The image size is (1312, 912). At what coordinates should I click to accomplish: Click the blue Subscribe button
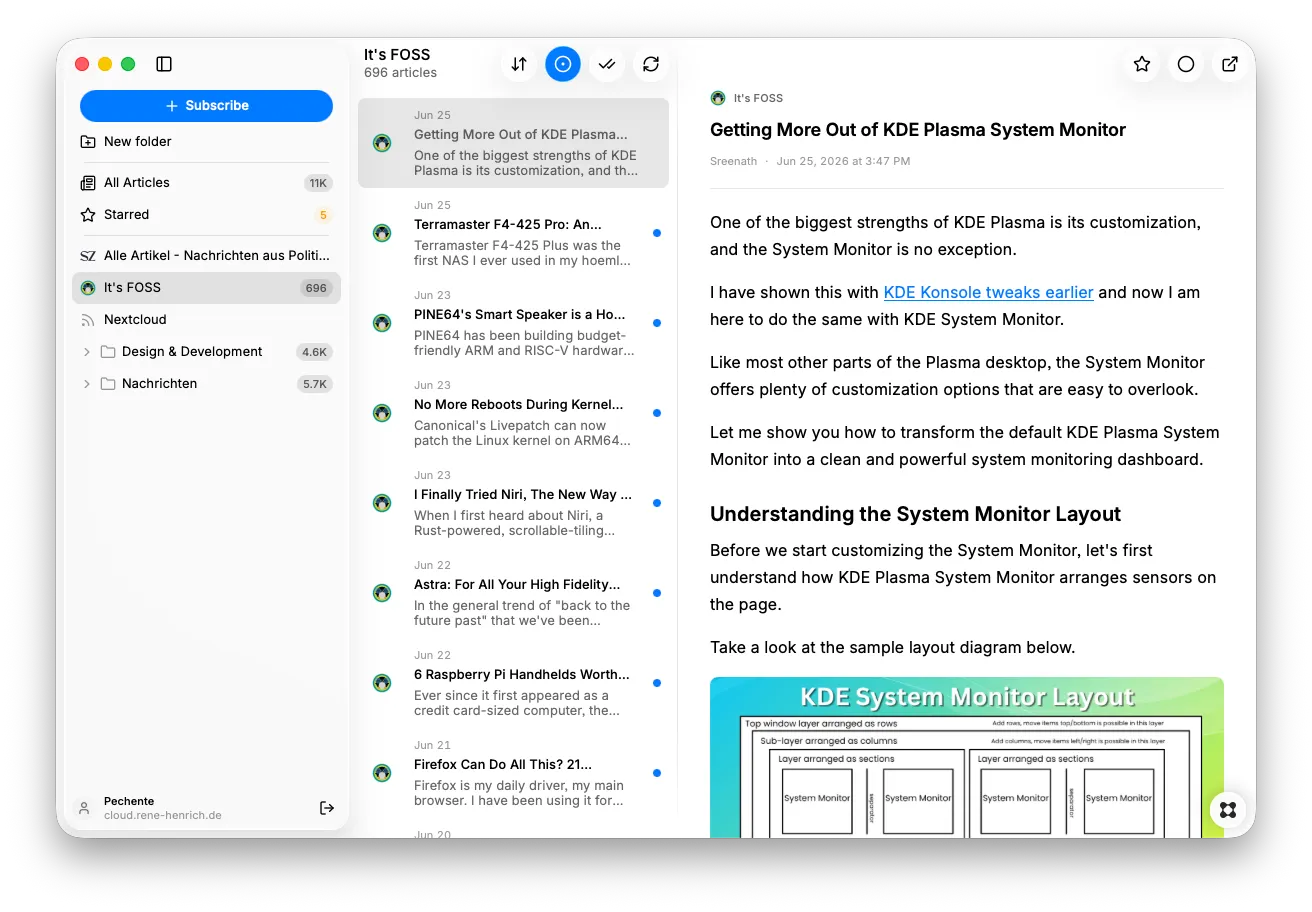pyautogui.click(x=206, y=106)
